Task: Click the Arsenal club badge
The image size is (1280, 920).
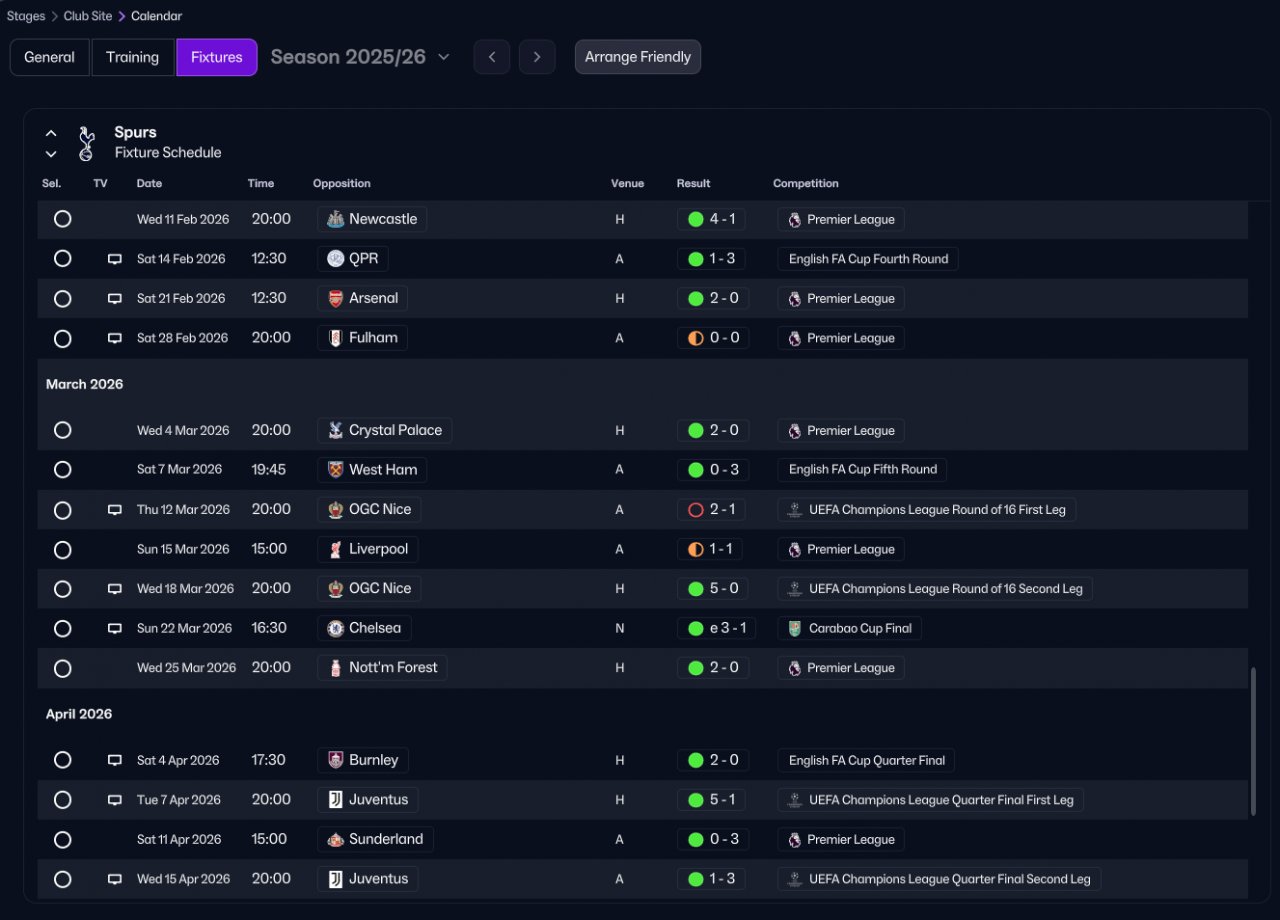Action: (x=336, y=298)
